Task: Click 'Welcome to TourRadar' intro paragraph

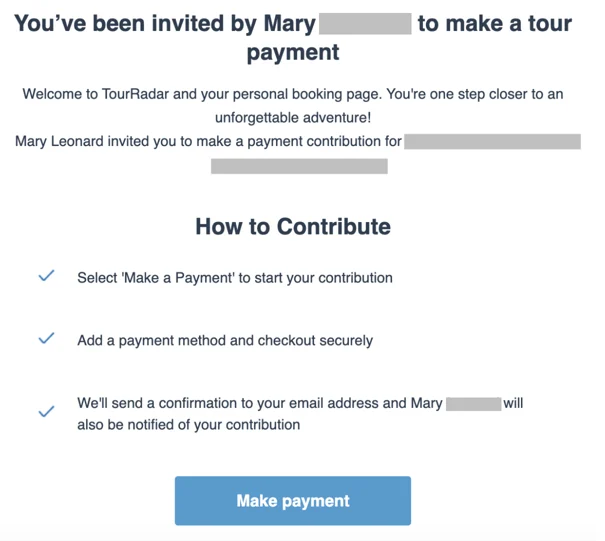Action: pos(293,105)
